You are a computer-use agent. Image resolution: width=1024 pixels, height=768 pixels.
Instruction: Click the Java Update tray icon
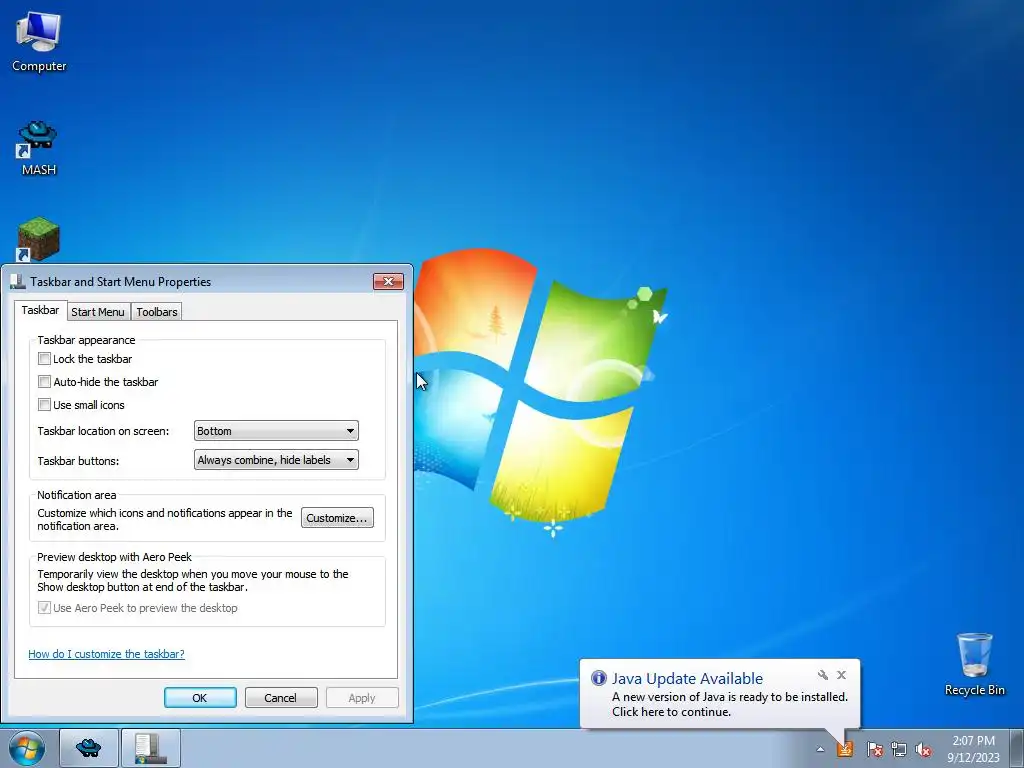coord(845,749)
